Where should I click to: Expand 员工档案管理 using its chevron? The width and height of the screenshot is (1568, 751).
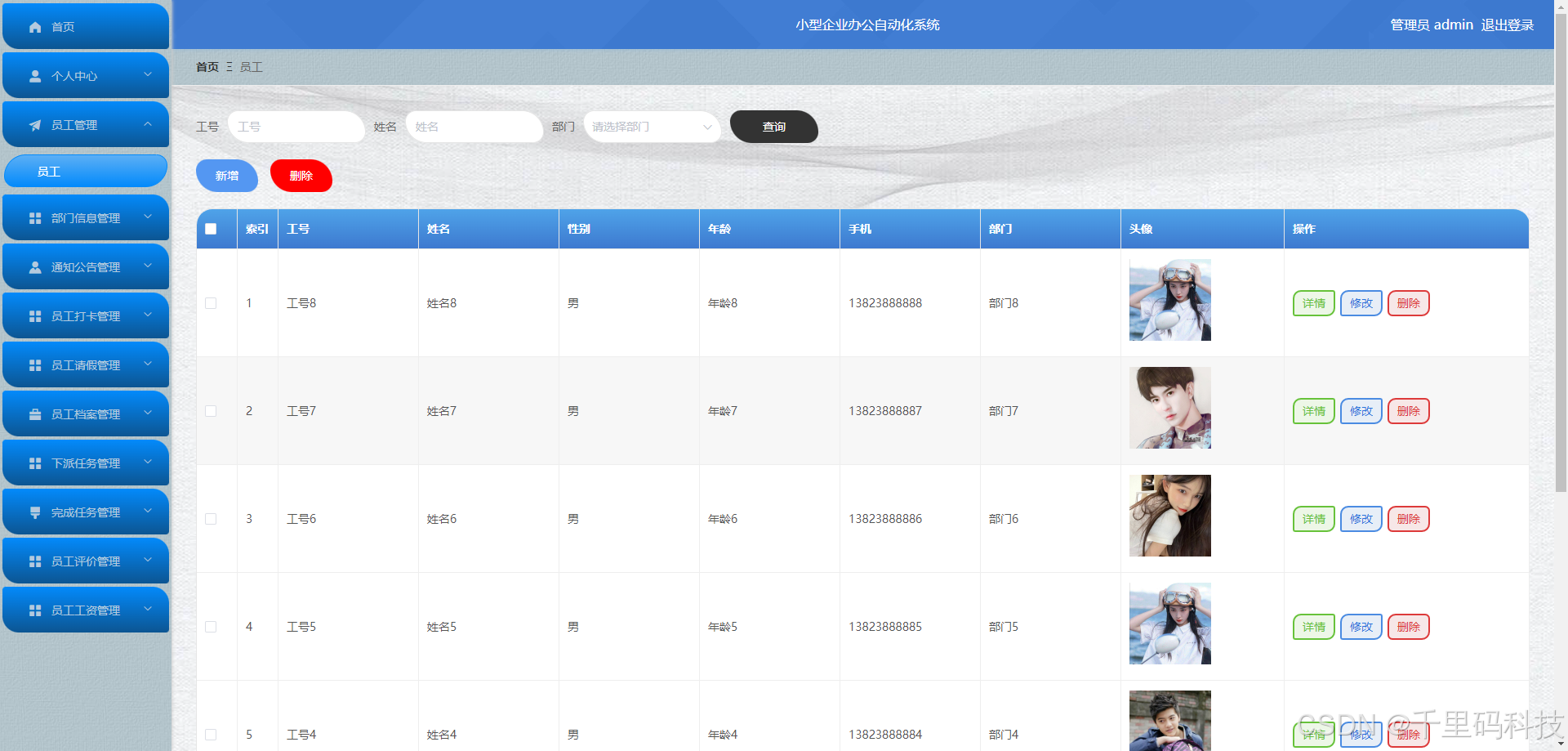pyautogui.click(x=148, y=413)
